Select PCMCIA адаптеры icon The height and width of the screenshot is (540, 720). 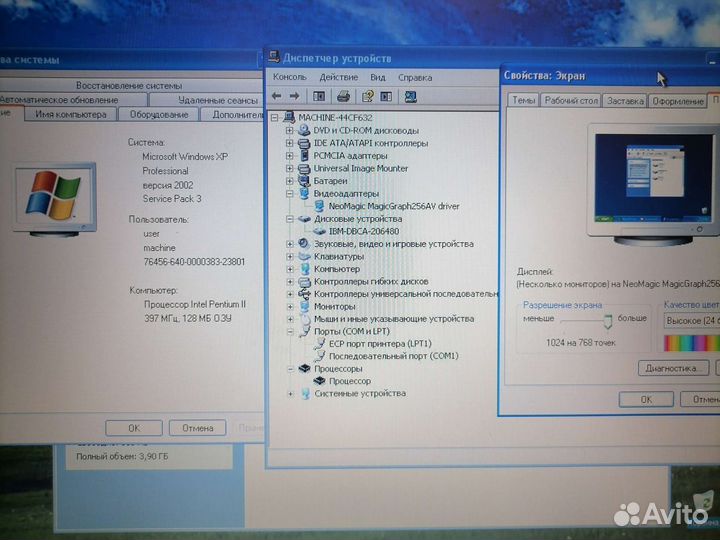point(304,156)
